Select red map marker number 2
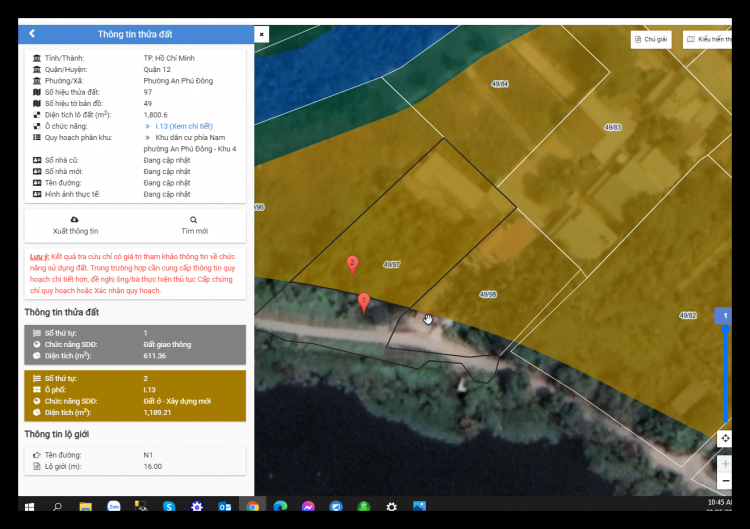Viewport: 750px width, 529px height. point(353,265)
